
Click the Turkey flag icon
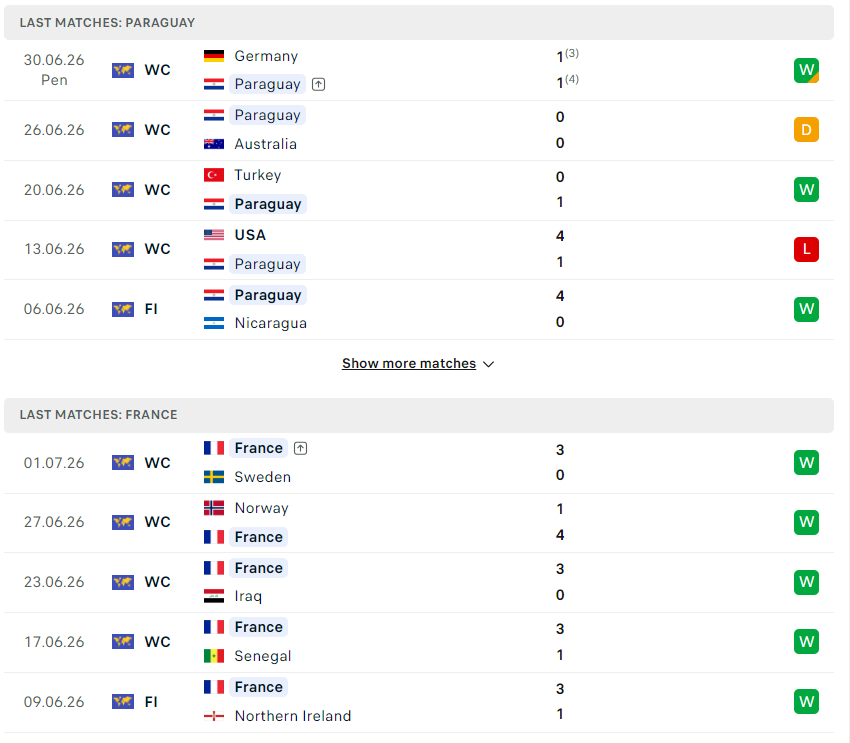click(x=214, y=175)
